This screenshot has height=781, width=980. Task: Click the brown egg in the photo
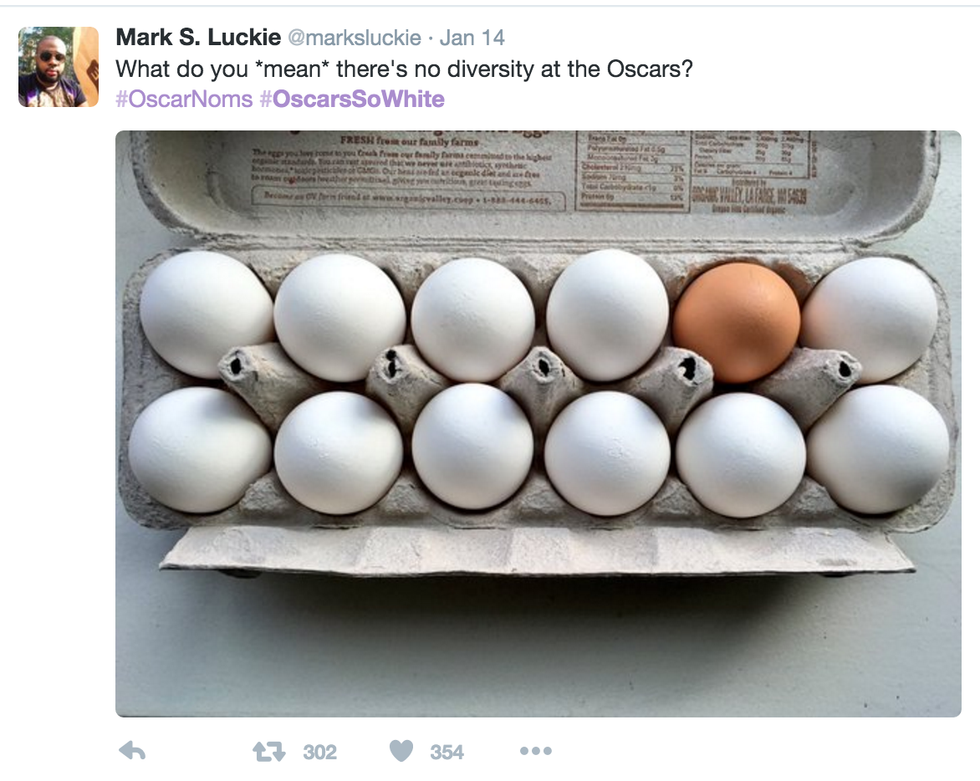tap(736, 322)
